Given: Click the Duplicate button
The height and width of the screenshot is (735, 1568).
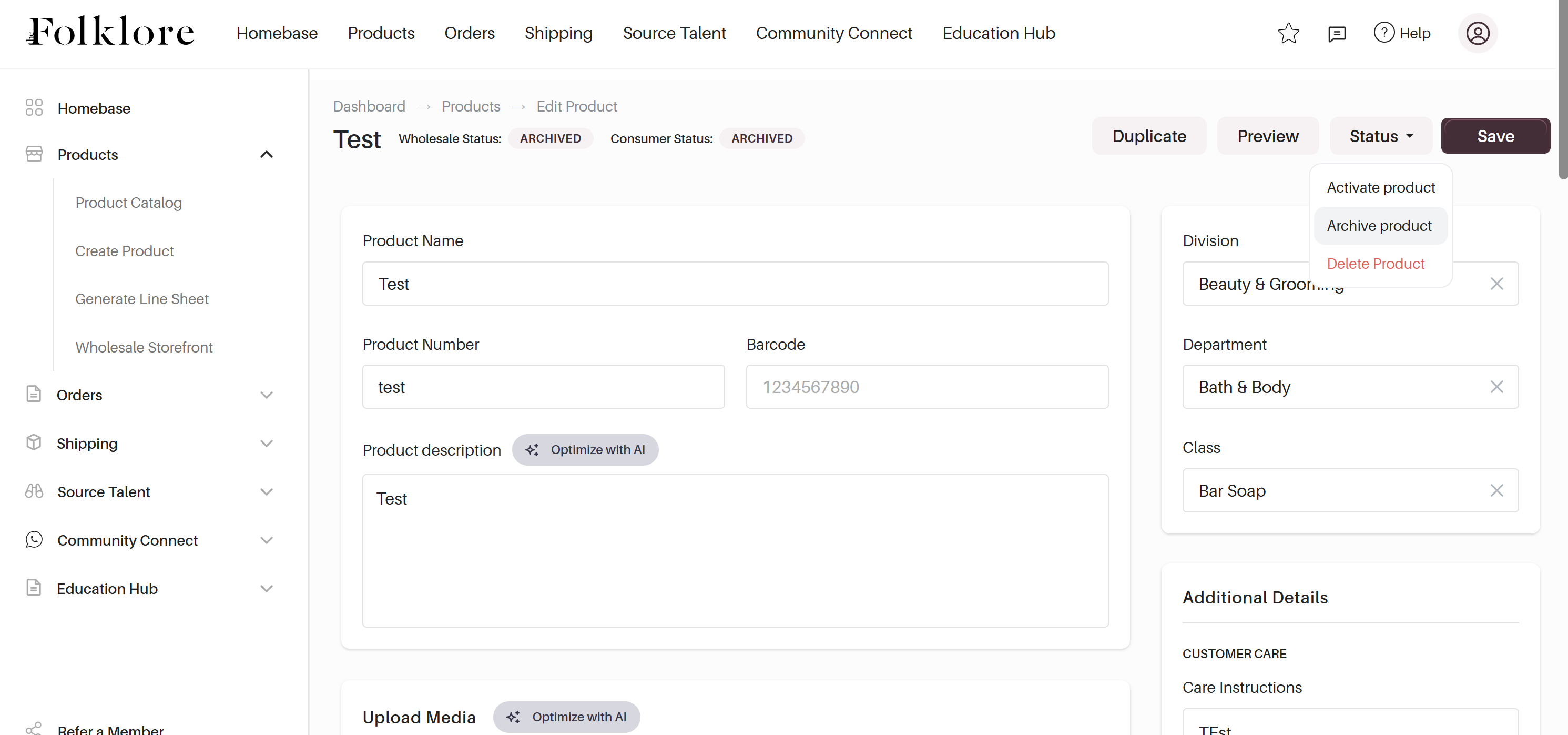Looking at the screenshot, I should pos(1149,136).
